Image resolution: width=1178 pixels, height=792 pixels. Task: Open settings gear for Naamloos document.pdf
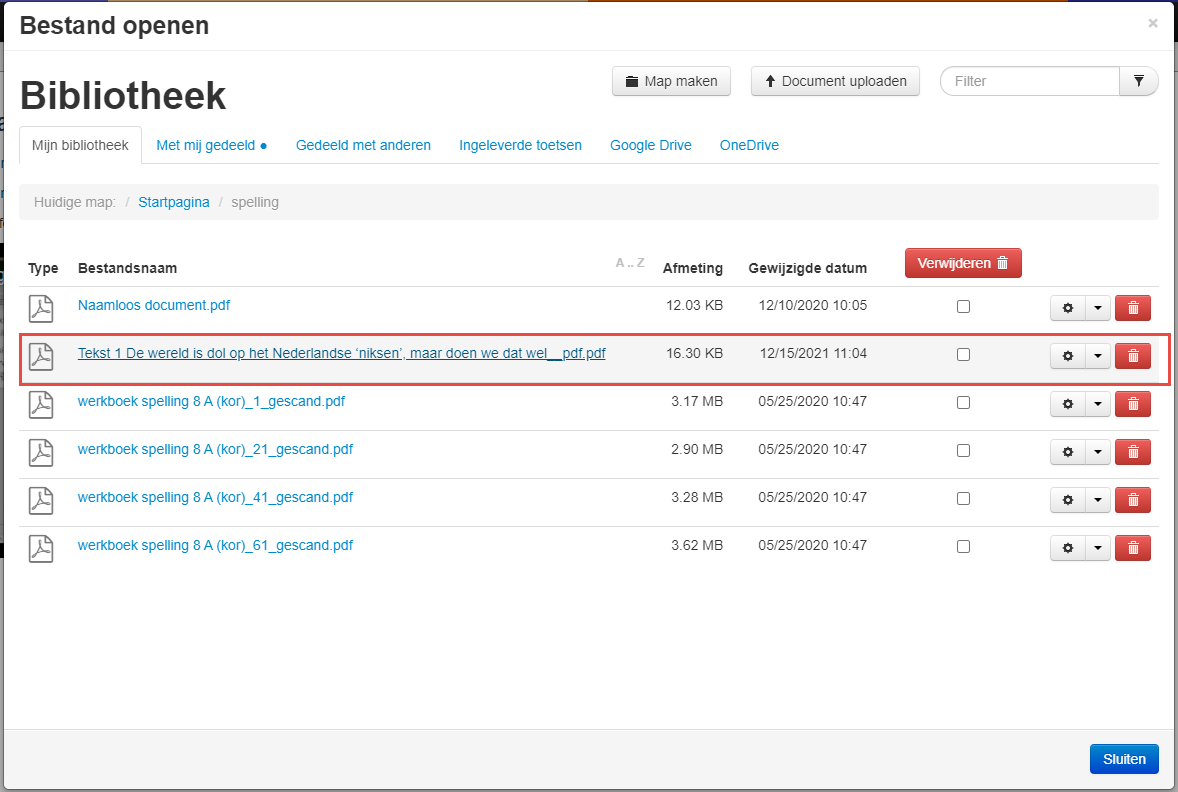point(1068,308)
